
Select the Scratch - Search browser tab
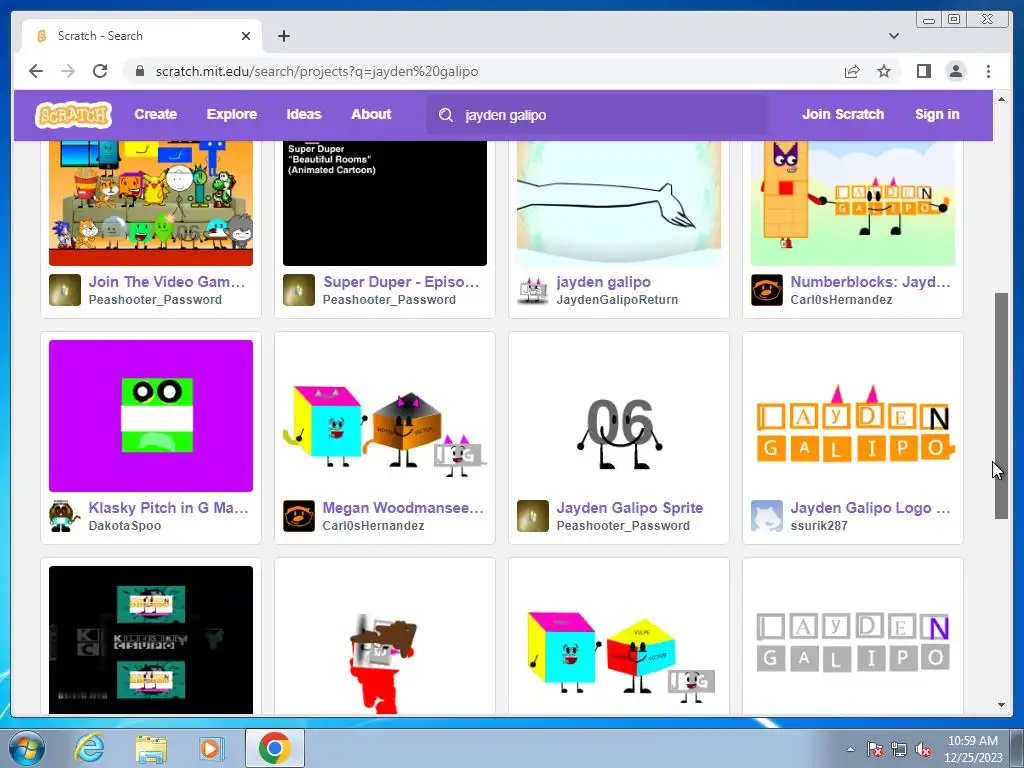tap(142, 36)
